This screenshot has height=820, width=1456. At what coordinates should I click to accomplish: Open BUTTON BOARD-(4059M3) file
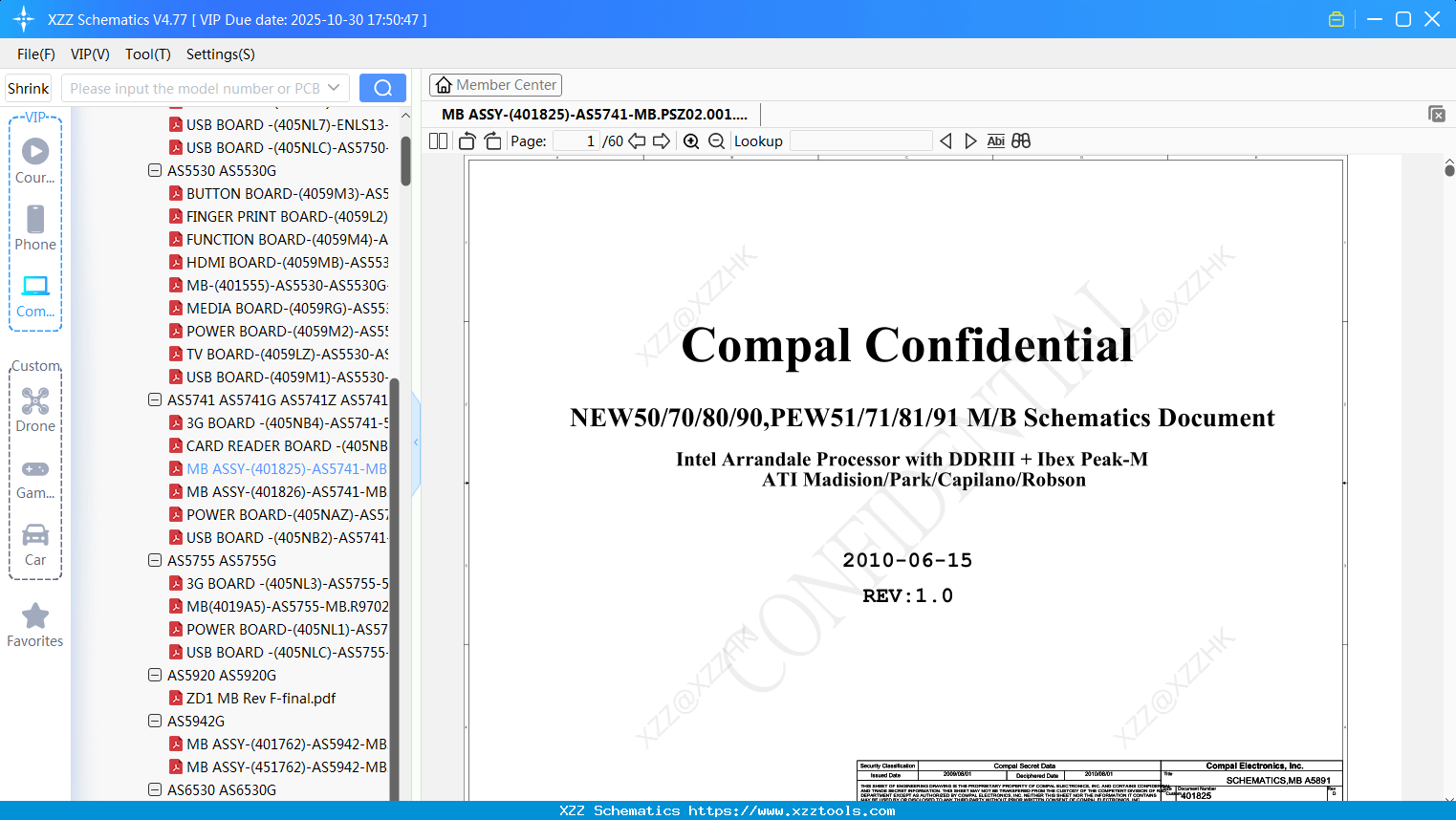tap(278, 194)
